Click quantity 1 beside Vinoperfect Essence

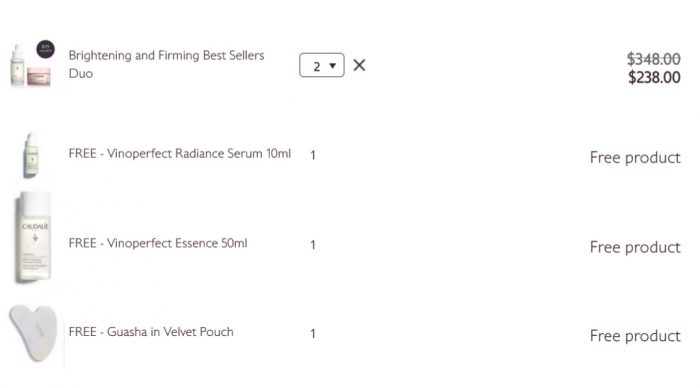tap(313, 245)
